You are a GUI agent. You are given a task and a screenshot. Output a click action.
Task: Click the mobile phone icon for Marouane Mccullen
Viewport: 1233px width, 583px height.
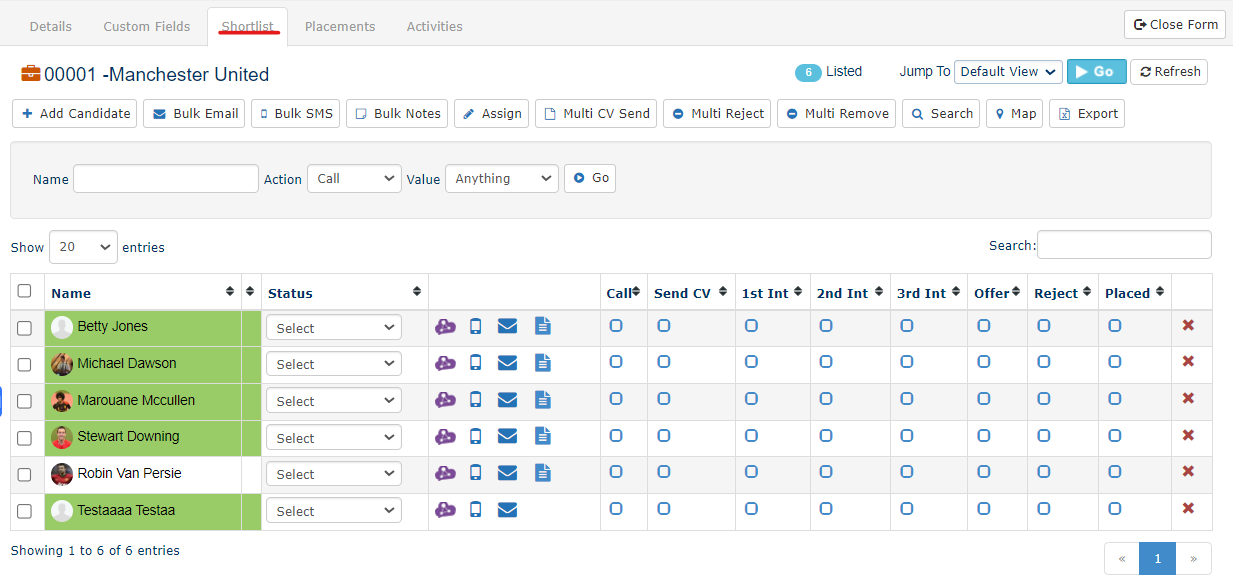(x=476, y=400)
